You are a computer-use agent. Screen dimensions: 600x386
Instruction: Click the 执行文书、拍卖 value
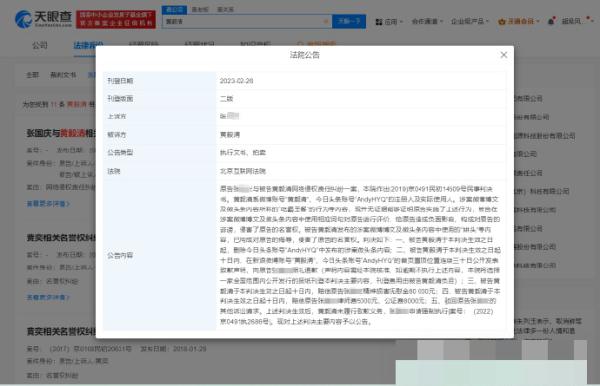(243, 153)
